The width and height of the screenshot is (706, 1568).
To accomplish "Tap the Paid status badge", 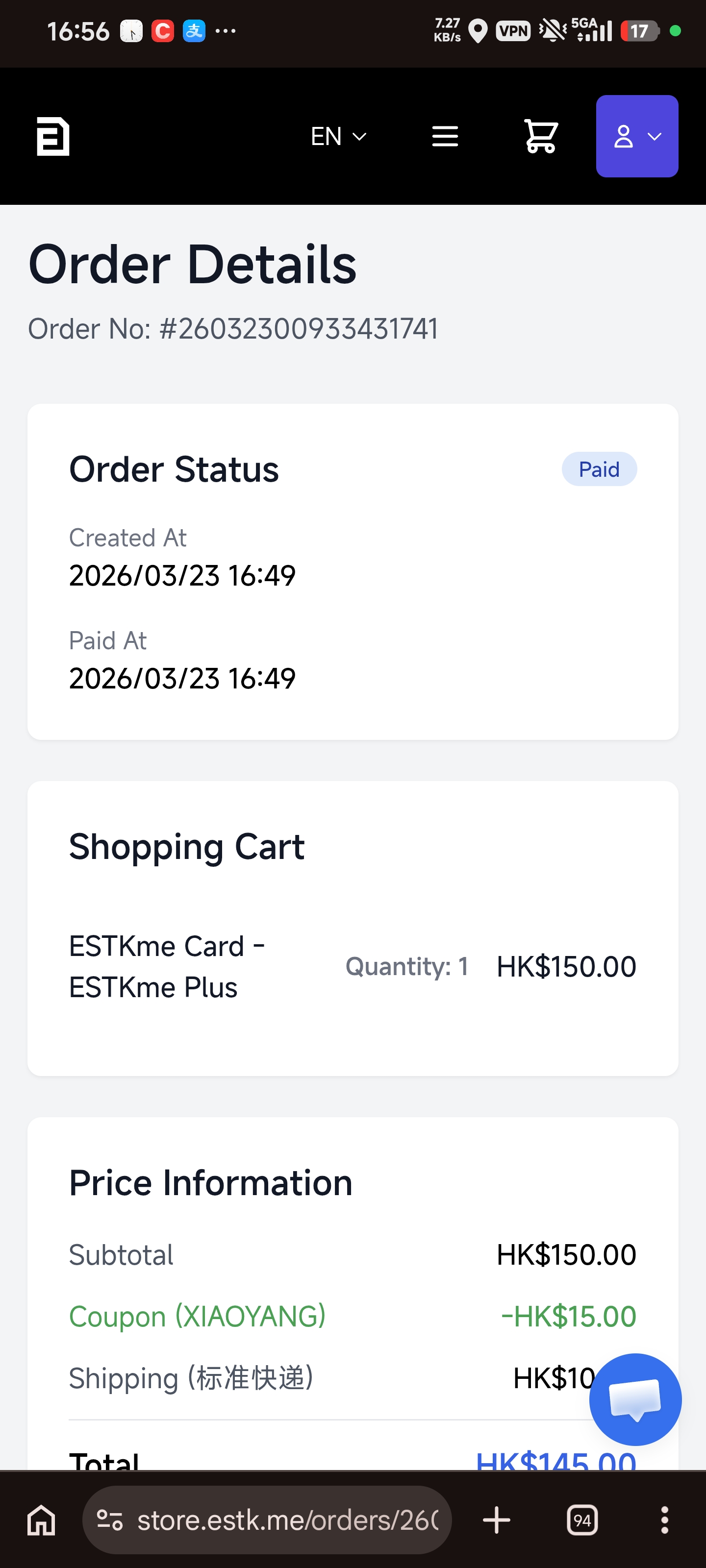I will click(599, 469).
